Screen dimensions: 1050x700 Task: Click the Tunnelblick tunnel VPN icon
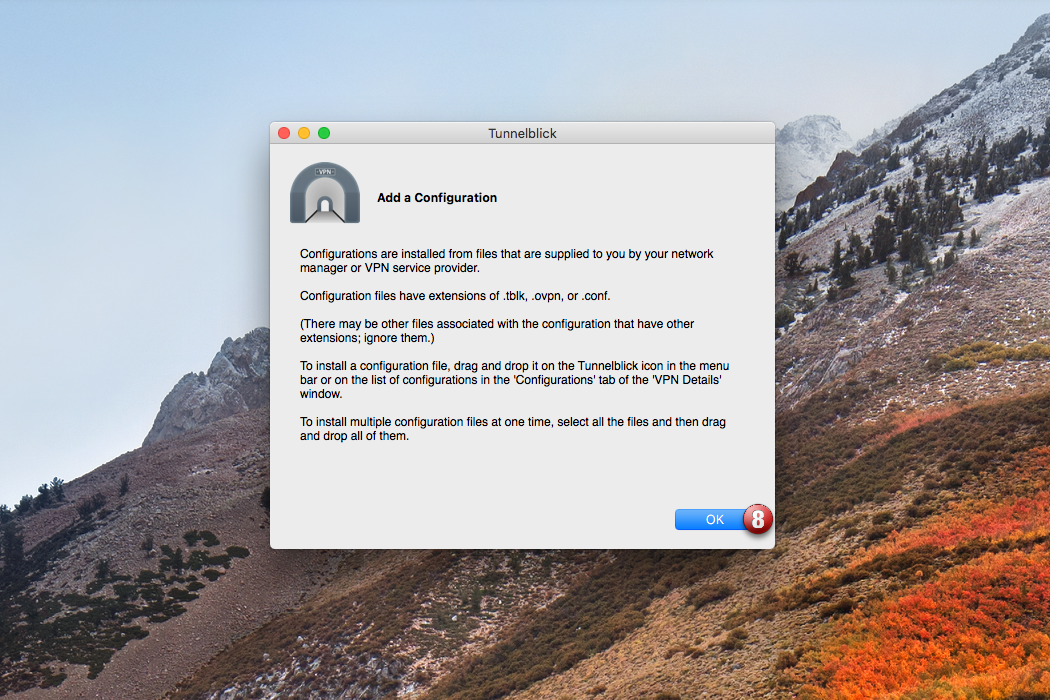325,193
